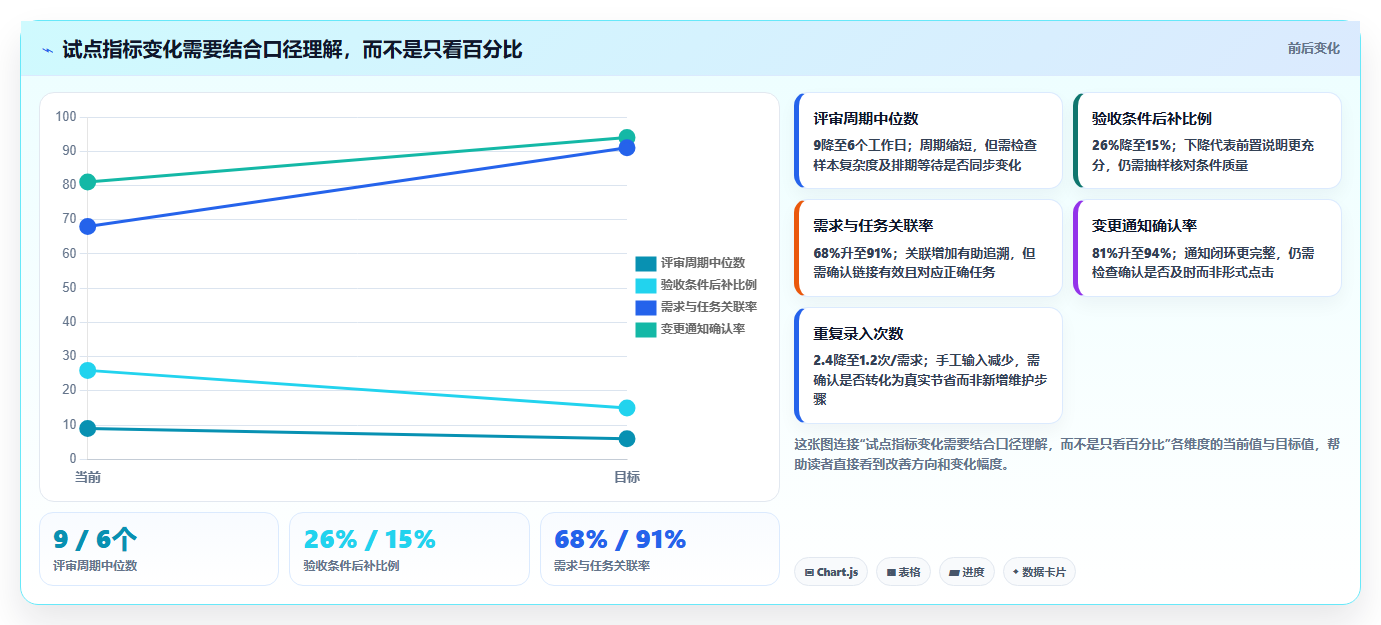Open the 评审周期中位数 insight card title
The image size is (1381, 625).
click(x=866, y=119)
